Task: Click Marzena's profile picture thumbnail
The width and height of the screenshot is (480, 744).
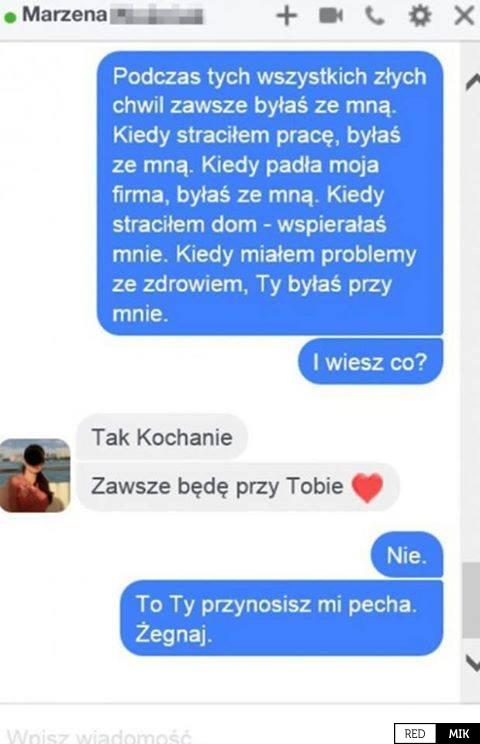Action: (x=35, y=475)
